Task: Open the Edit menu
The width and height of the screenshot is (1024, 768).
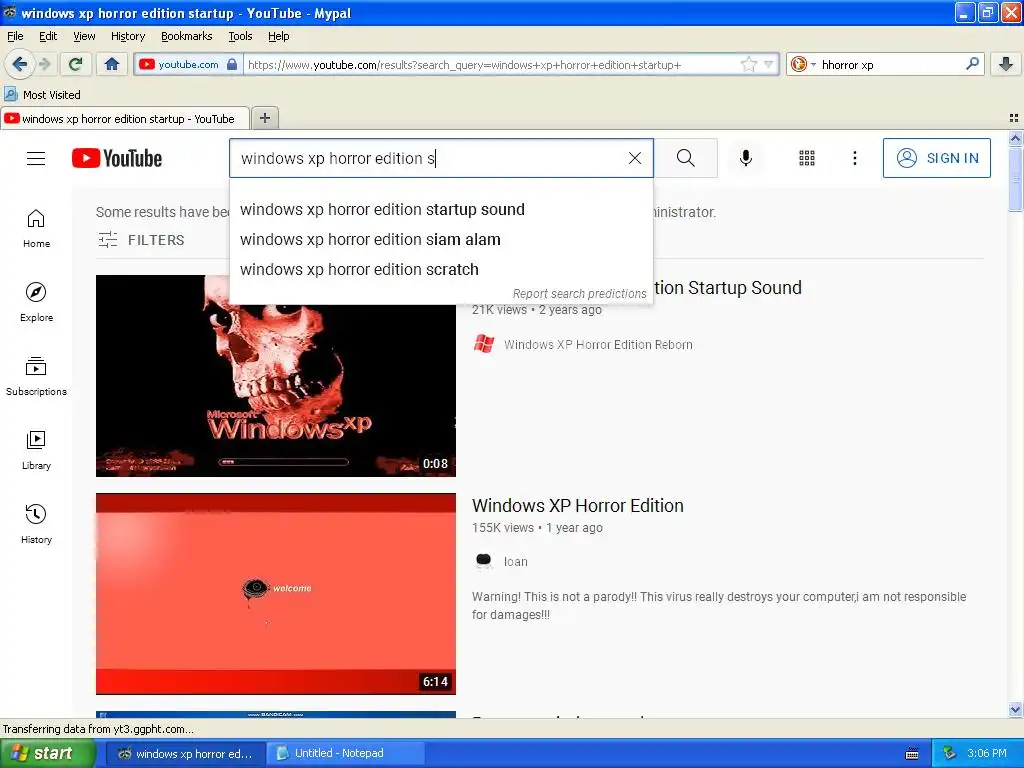Action: pos(48,36)
